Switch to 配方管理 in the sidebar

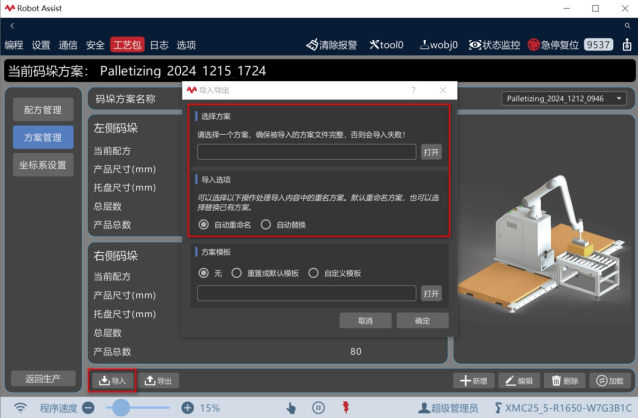[43, 109]
